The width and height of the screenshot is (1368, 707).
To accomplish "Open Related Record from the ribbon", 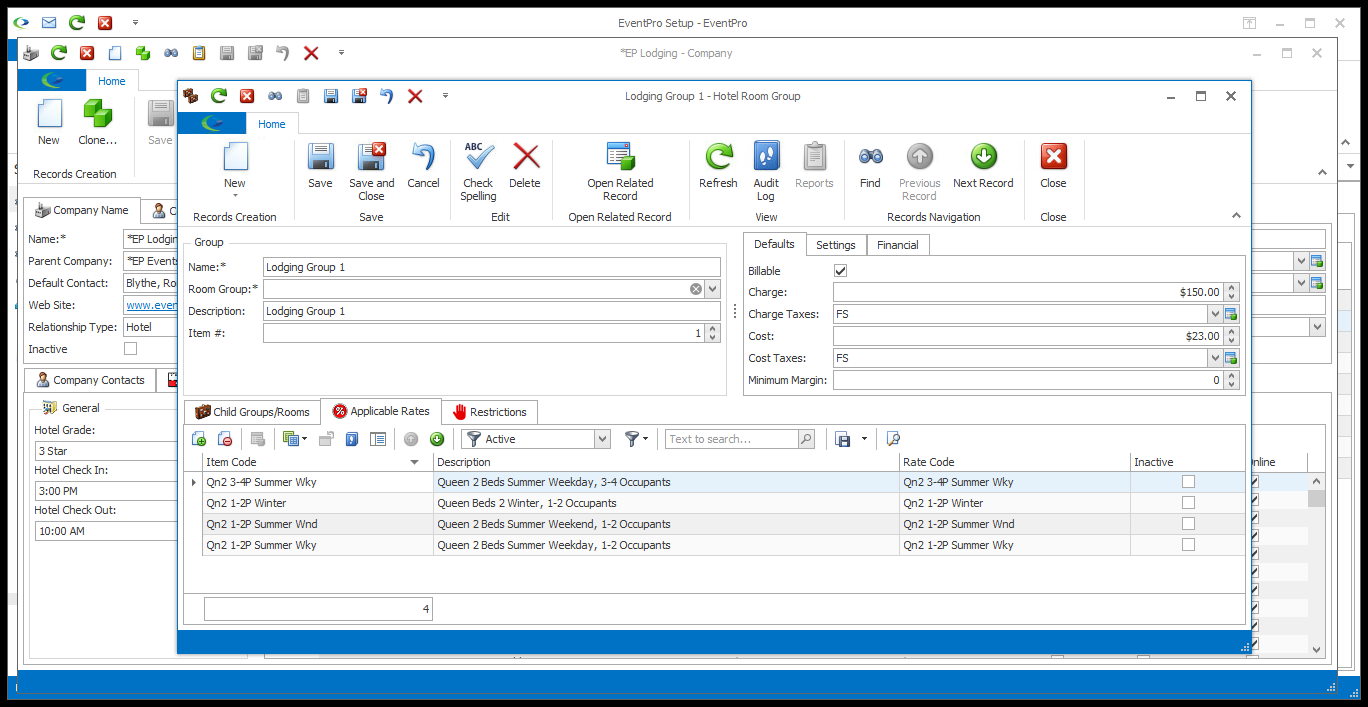I will tap(620, 171).
